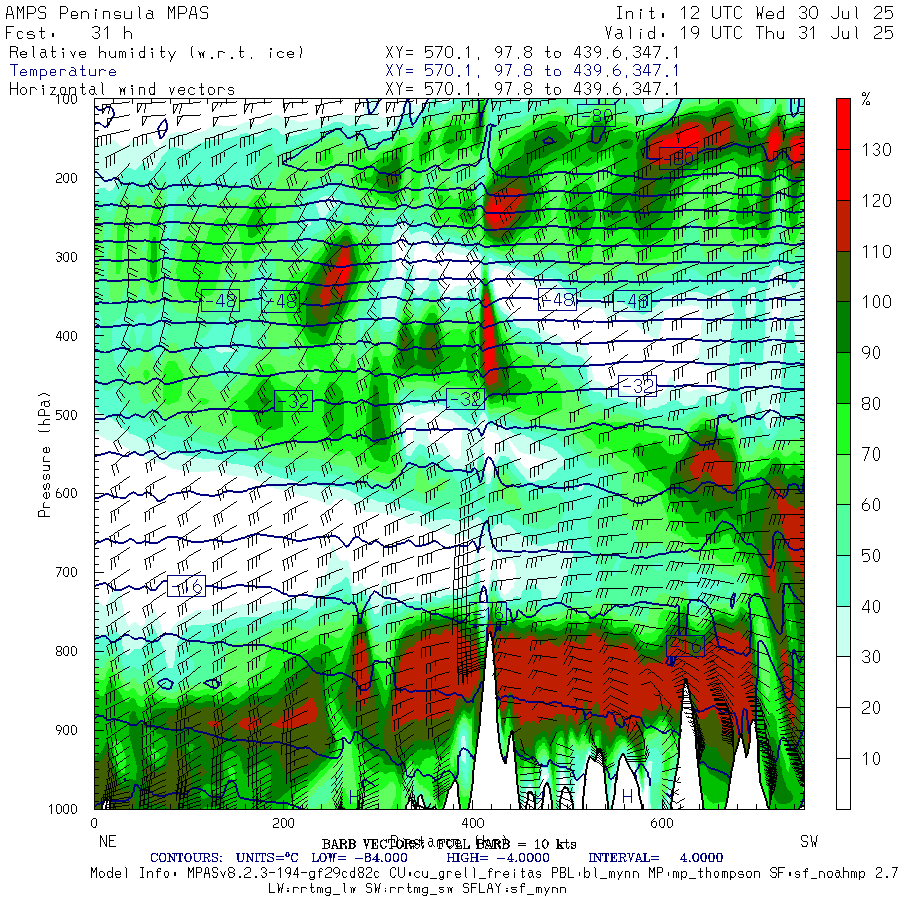900x900 pixels.
Task: Click the 200 tick on the distance axis
Action: tap(283, 823)
